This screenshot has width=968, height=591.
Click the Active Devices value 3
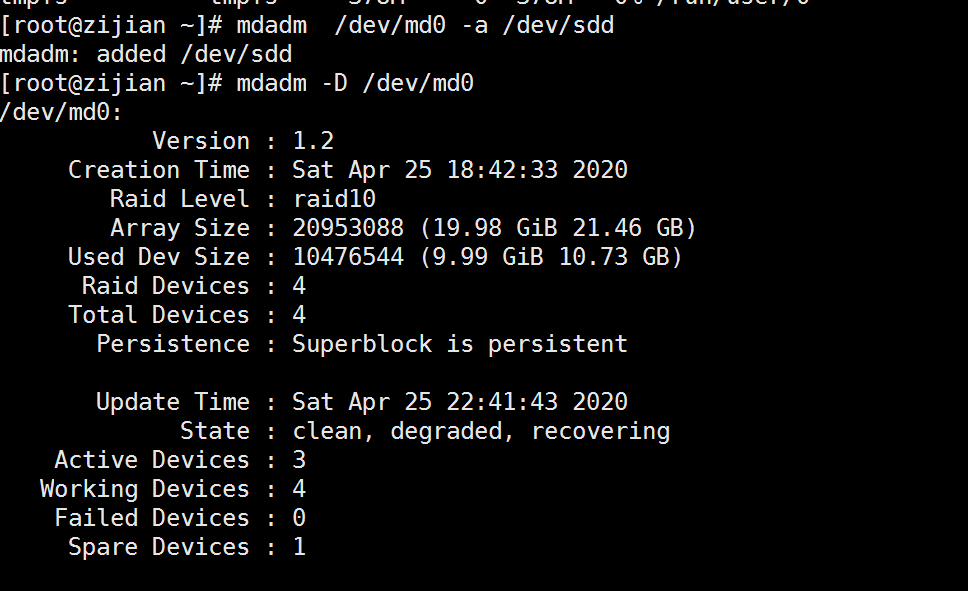tap(299, 460)
